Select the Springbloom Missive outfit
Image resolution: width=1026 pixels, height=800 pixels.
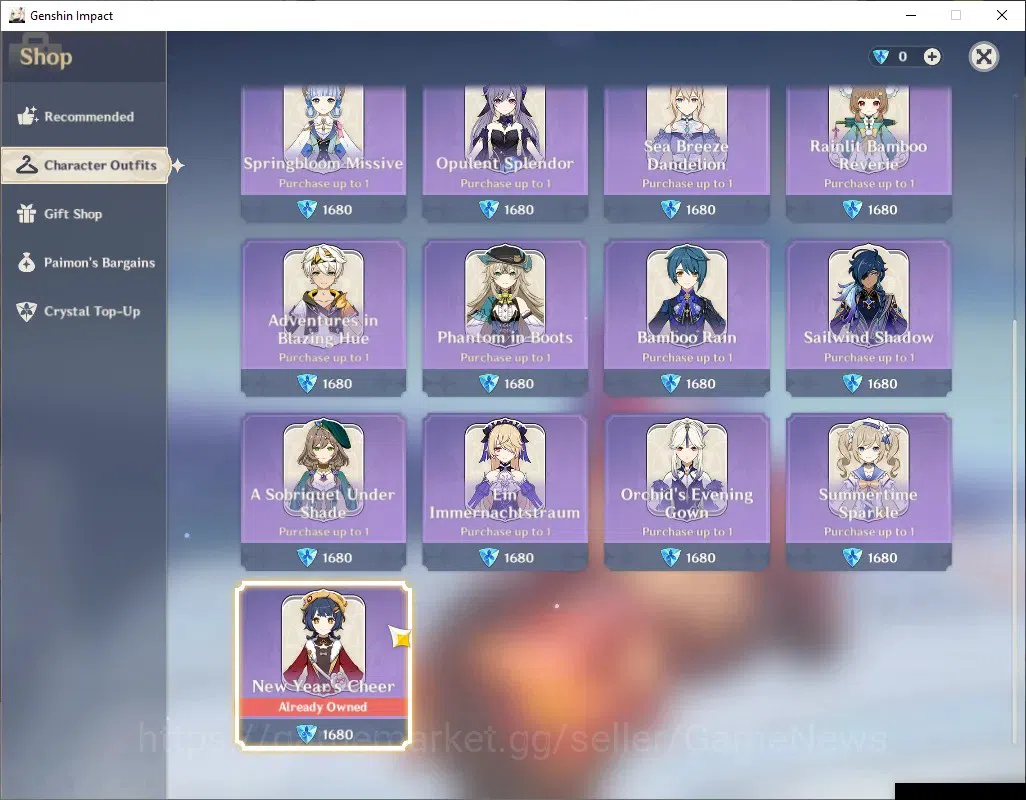(323, 154)
